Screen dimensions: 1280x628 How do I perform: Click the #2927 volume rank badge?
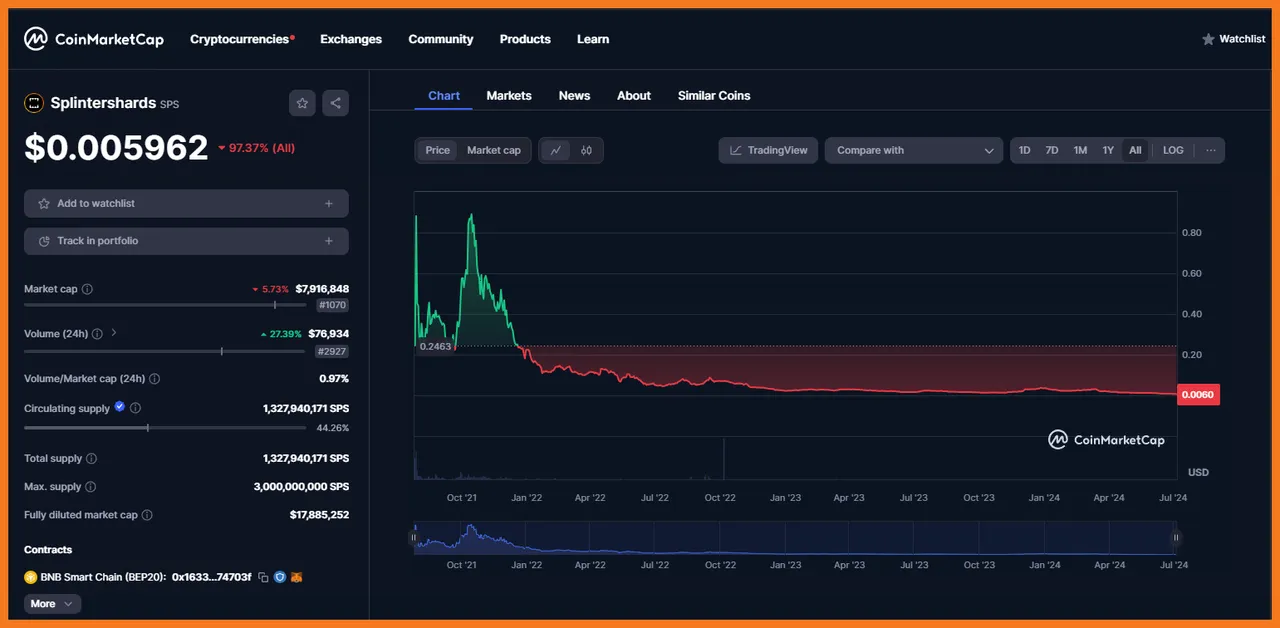[x=332, y=351]
